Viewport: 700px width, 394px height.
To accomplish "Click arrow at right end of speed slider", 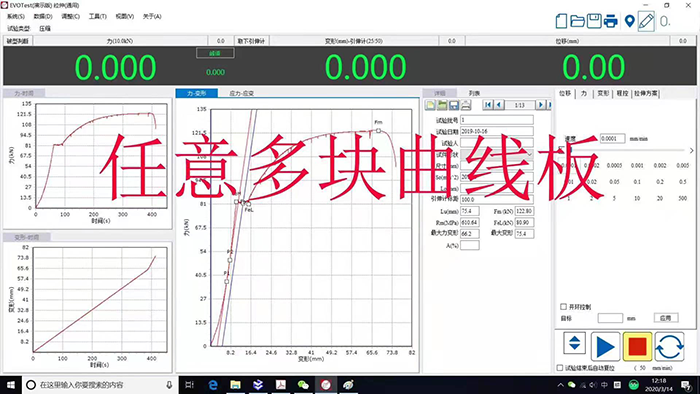I will click(x=692, y=150).
